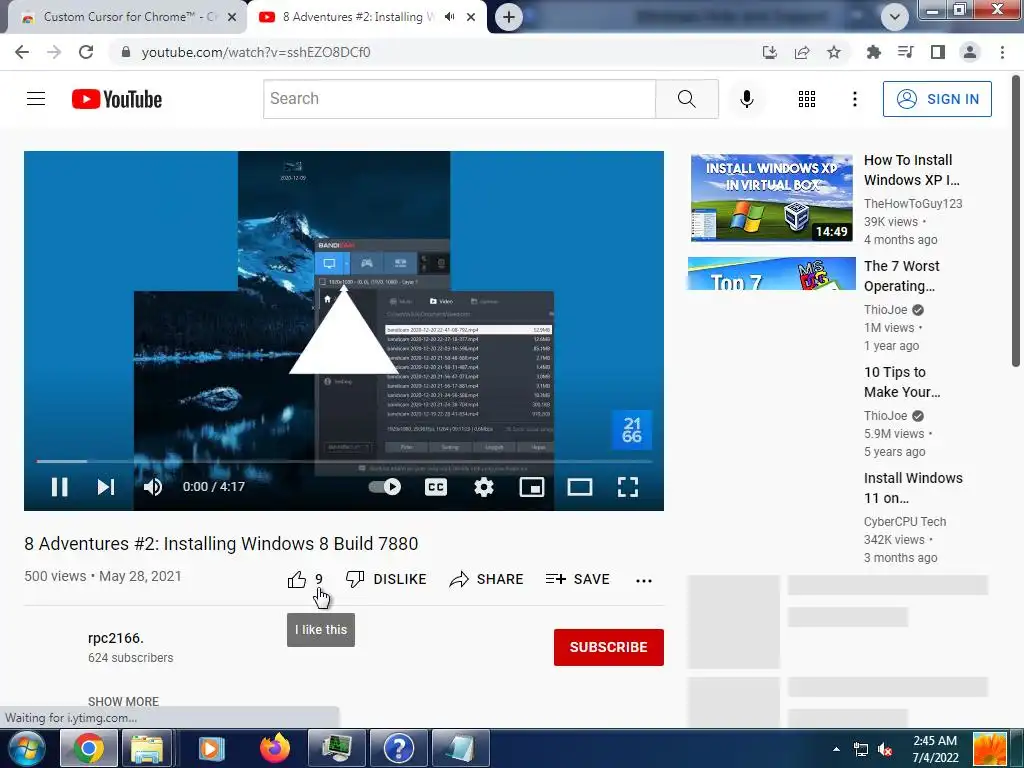Mute the video player volume
The height and width of the screenshot is (768, 1024).
pyautogui.click(x=153, y=487)
